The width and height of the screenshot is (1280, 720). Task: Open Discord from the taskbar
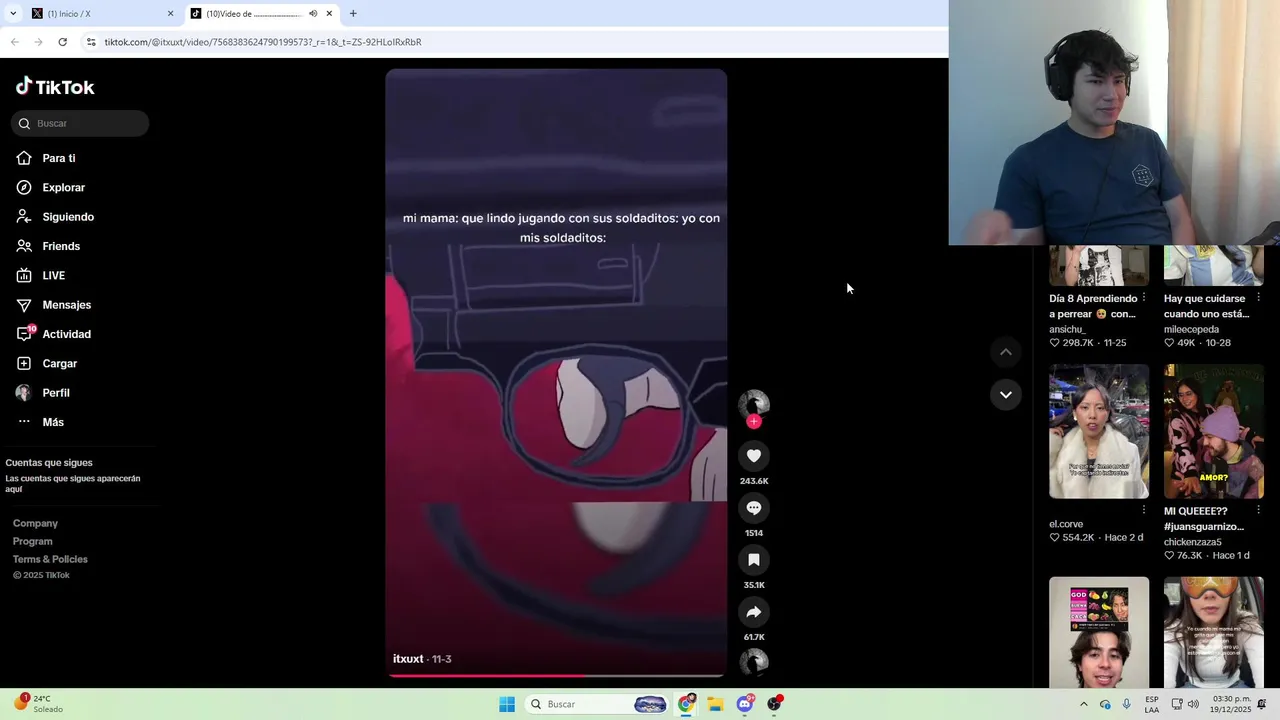point(744,704)
